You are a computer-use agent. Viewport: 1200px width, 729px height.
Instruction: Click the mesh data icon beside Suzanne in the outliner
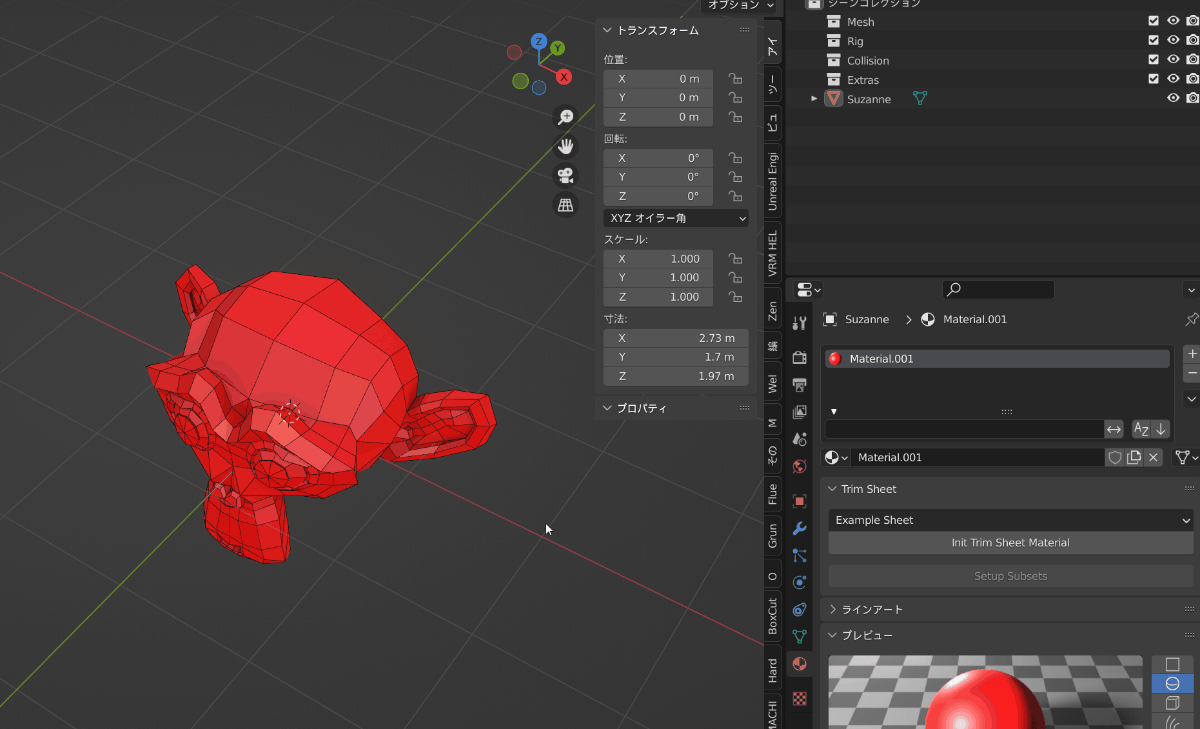920,99
